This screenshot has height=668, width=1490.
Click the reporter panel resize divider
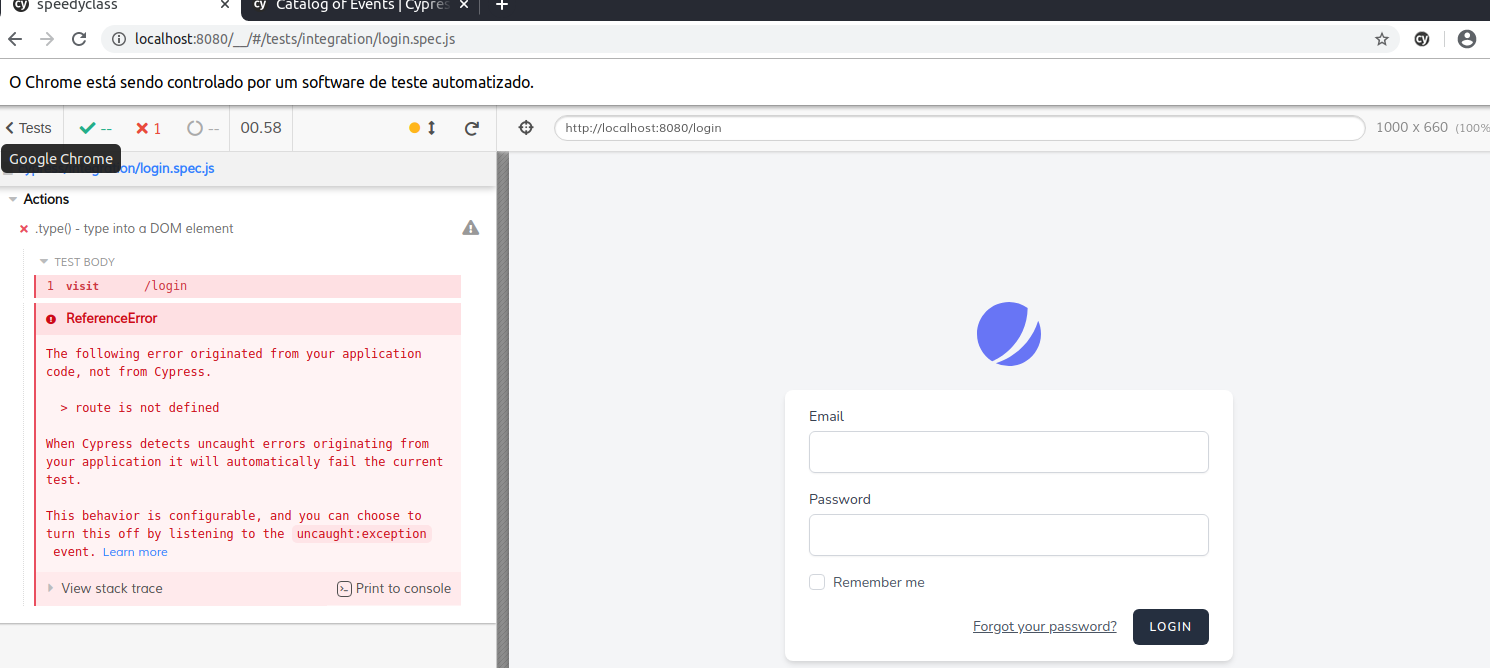pos(503,410)
